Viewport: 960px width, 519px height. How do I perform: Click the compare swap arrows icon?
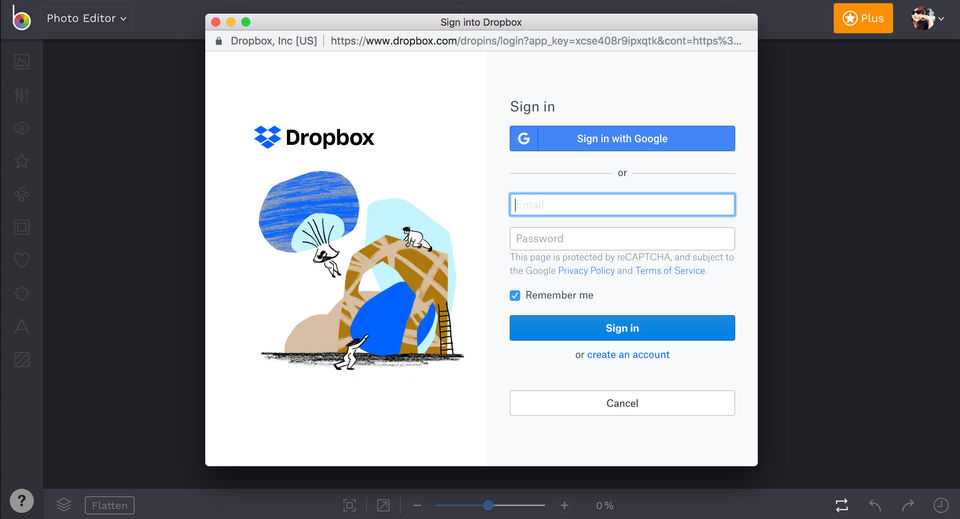842,506
